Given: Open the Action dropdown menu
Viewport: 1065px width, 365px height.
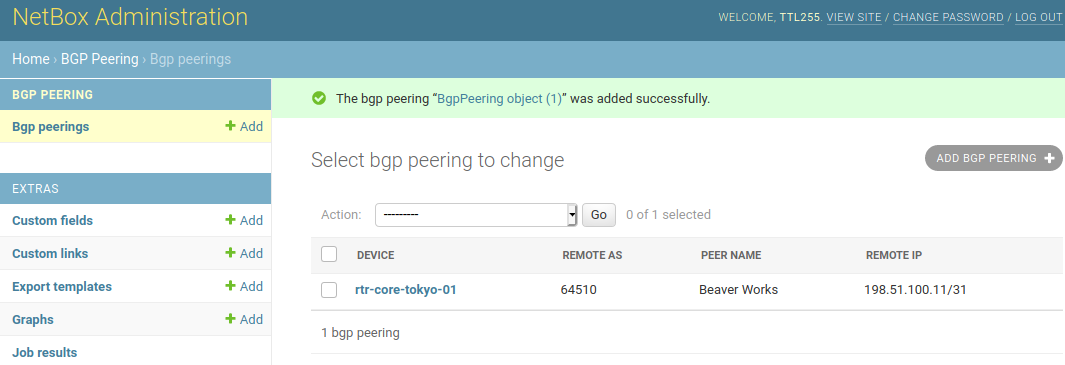Looking at the screenshot, I should click(475, 215).
